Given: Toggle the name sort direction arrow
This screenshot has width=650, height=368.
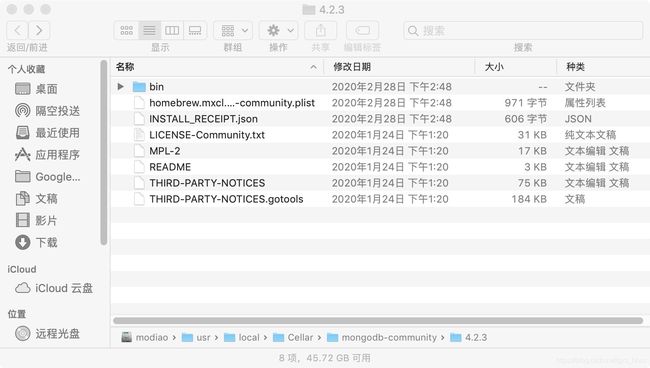Looking at the screenshot, I should (x=314, y=67).
